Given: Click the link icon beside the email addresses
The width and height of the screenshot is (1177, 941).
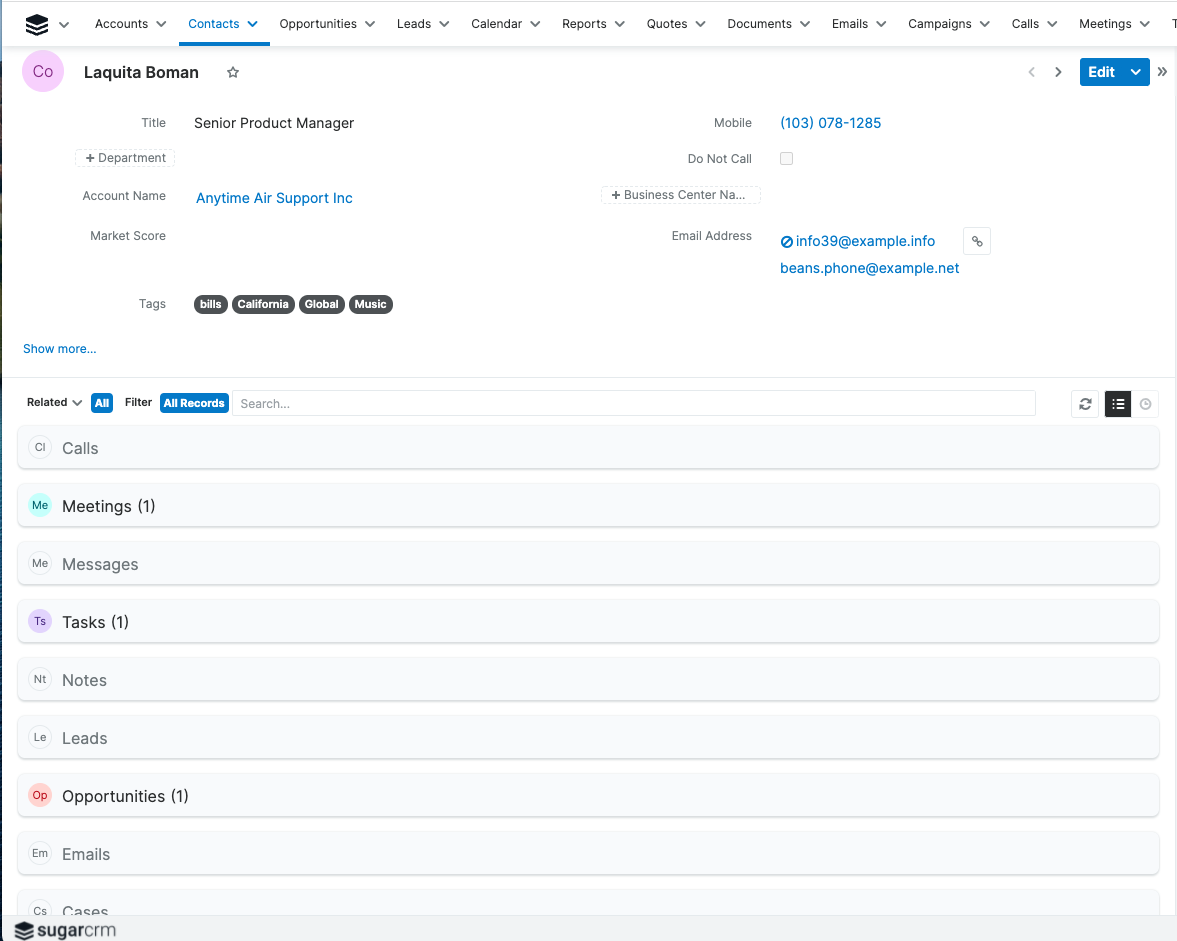Looking at the screenshot, I should pyautogui.click(x=977, y=240).
